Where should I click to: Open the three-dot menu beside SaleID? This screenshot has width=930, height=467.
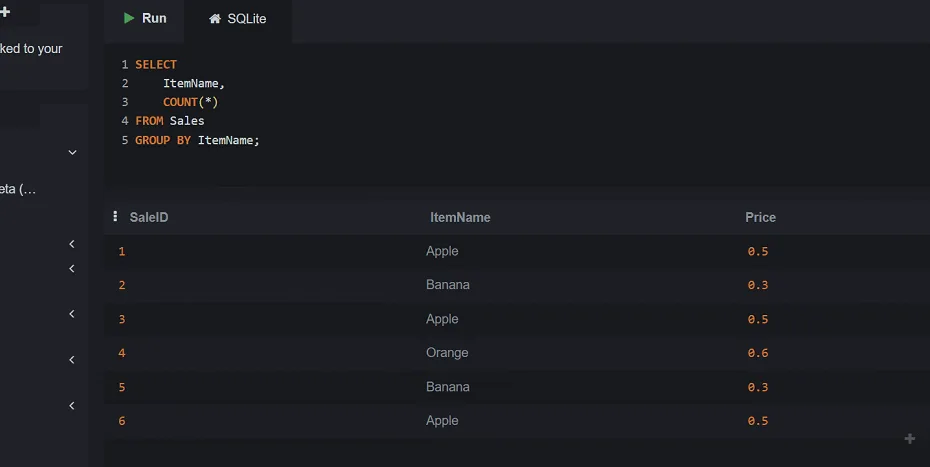click(115, 217)
